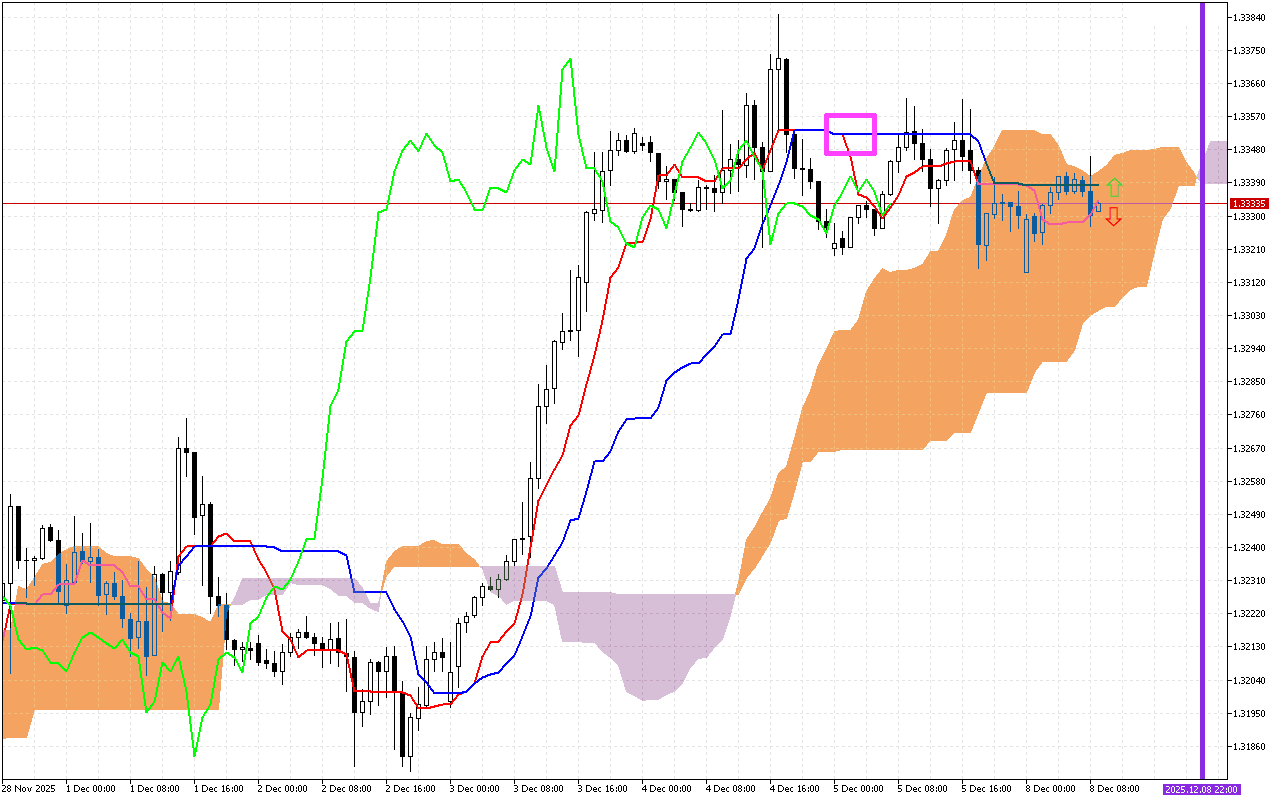Click the 8 Dec 08:00 time axis label
Screen dimensions: 1280x800
click(1117, 788)
